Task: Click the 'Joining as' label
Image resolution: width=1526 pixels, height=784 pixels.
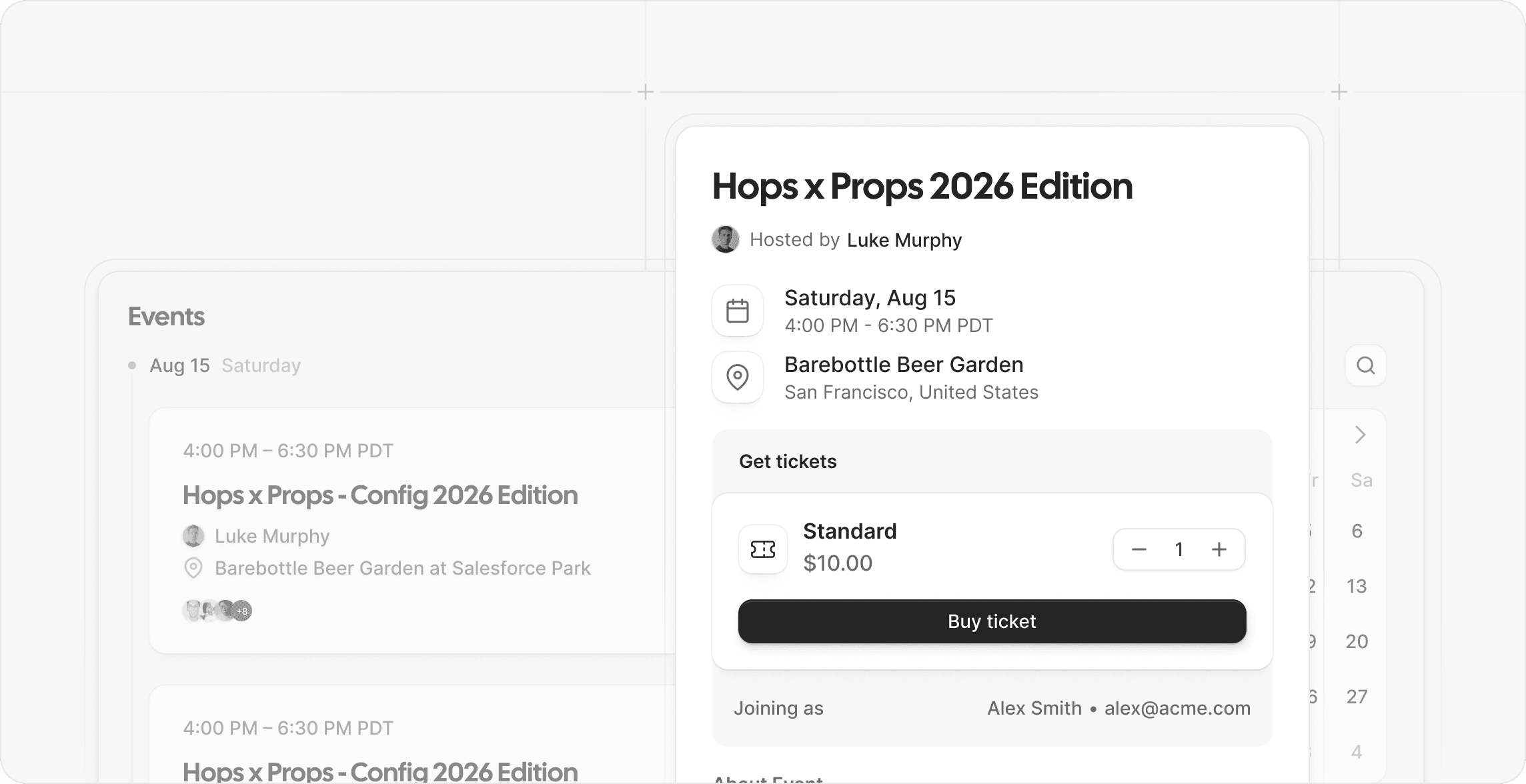Action: [778, 708]
